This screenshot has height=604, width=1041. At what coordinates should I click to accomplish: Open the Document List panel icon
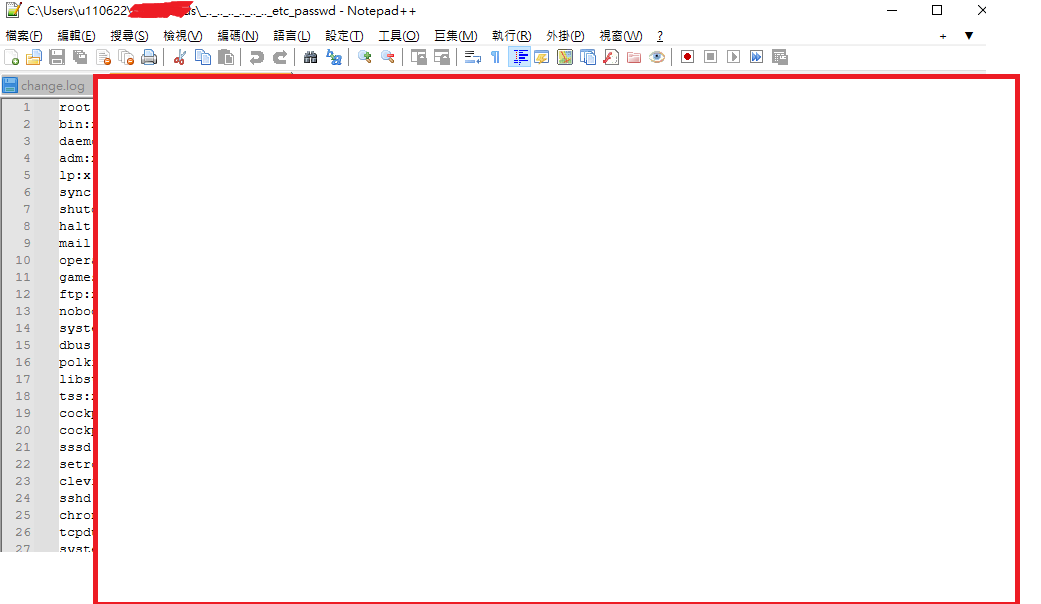click(x=588, y=57)
